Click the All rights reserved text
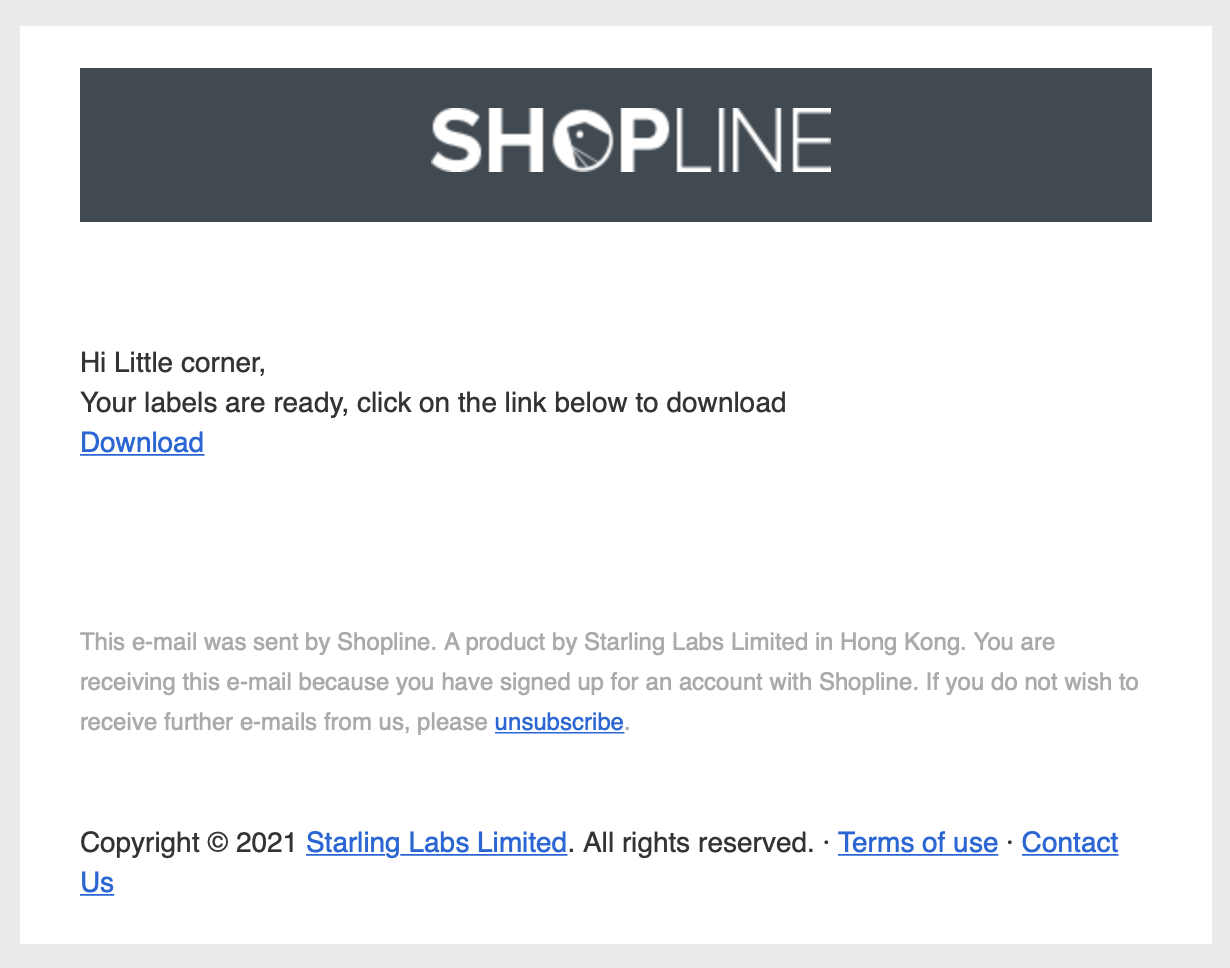1230x968 pixels. (x=698, y=843)
